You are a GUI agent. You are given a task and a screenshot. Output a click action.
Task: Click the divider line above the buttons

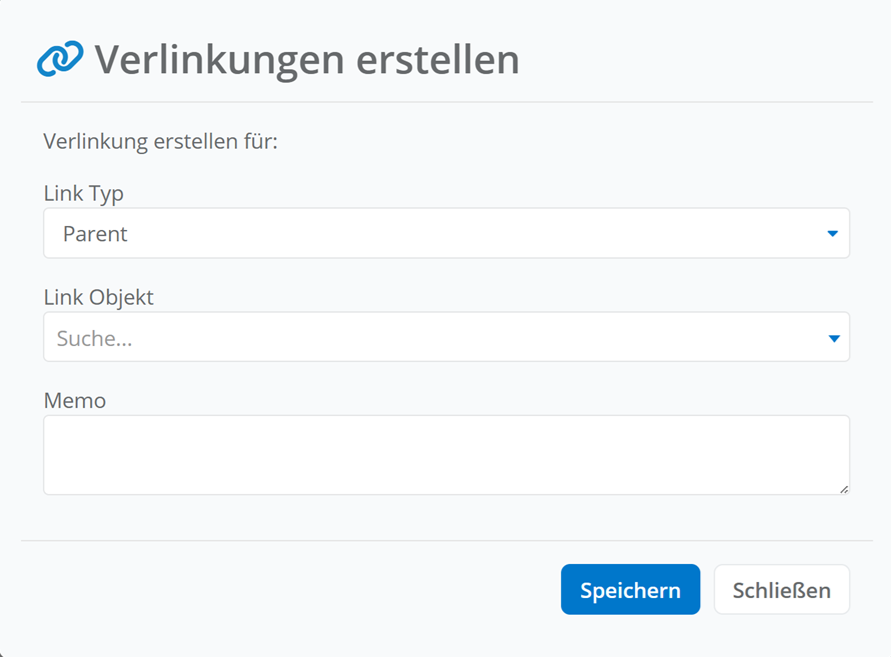pos(446,541)
